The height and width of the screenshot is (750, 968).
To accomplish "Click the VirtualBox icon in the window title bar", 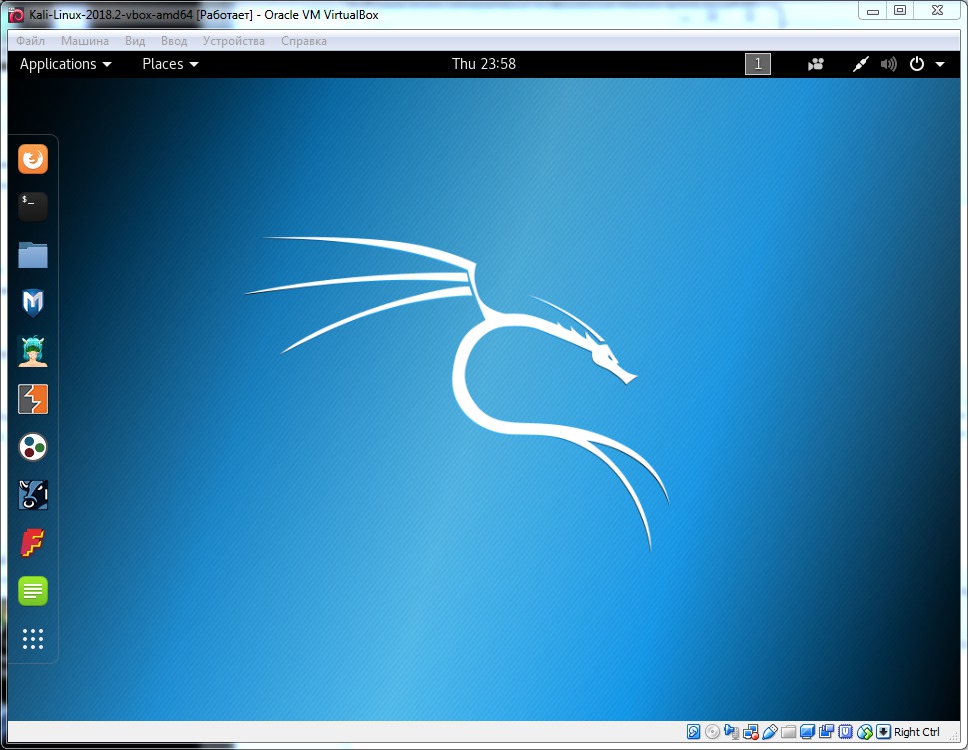I will tap(16, 14).
